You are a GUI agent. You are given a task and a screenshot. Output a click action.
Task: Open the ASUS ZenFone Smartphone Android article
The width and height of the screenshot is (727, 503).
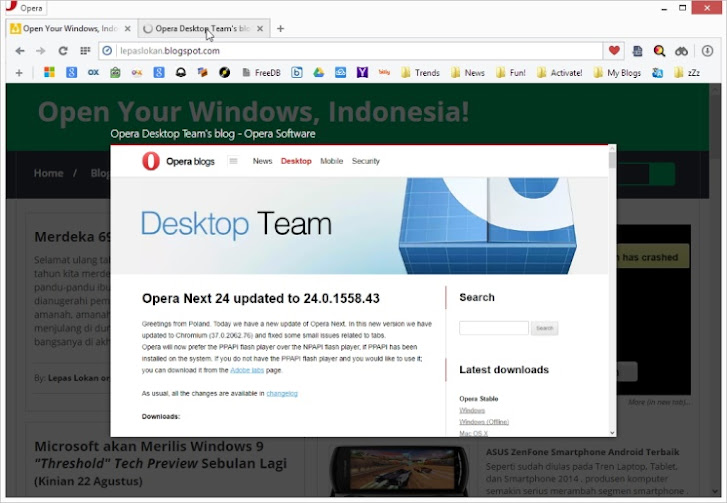(x=582, y=452)
